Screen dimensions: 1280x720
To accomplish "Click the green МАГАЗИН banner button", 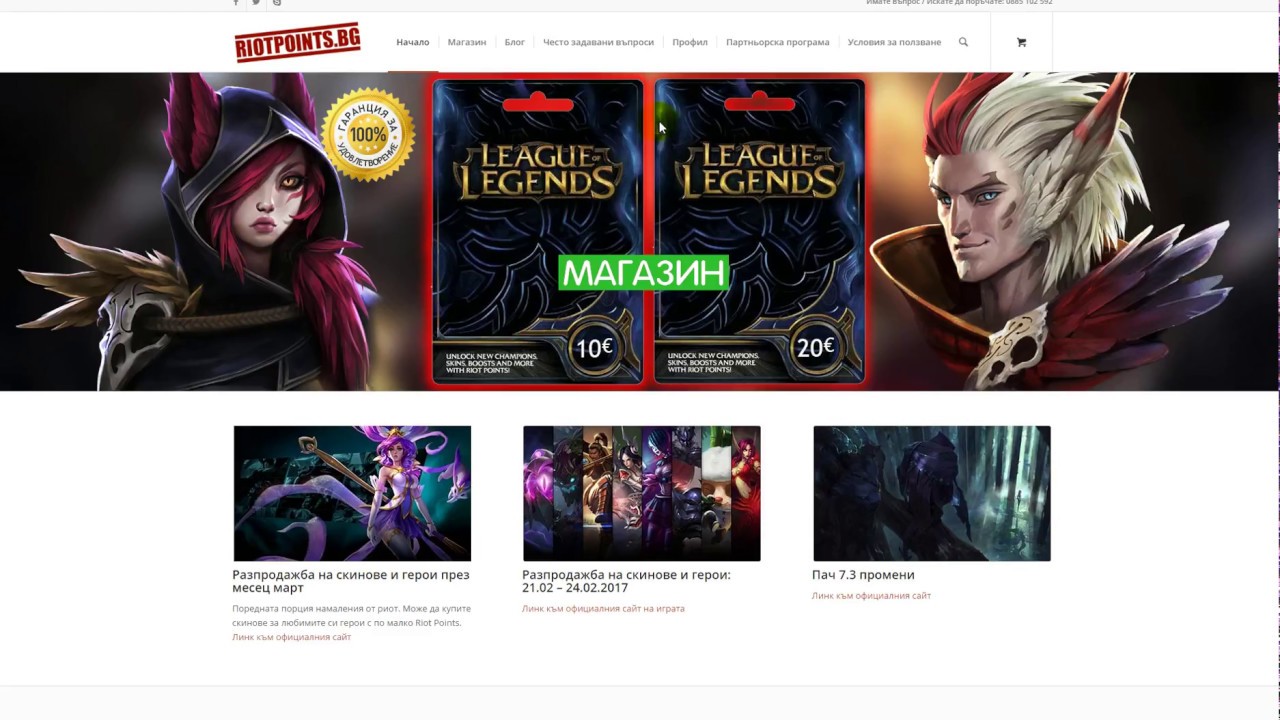I will click(644, 273).
